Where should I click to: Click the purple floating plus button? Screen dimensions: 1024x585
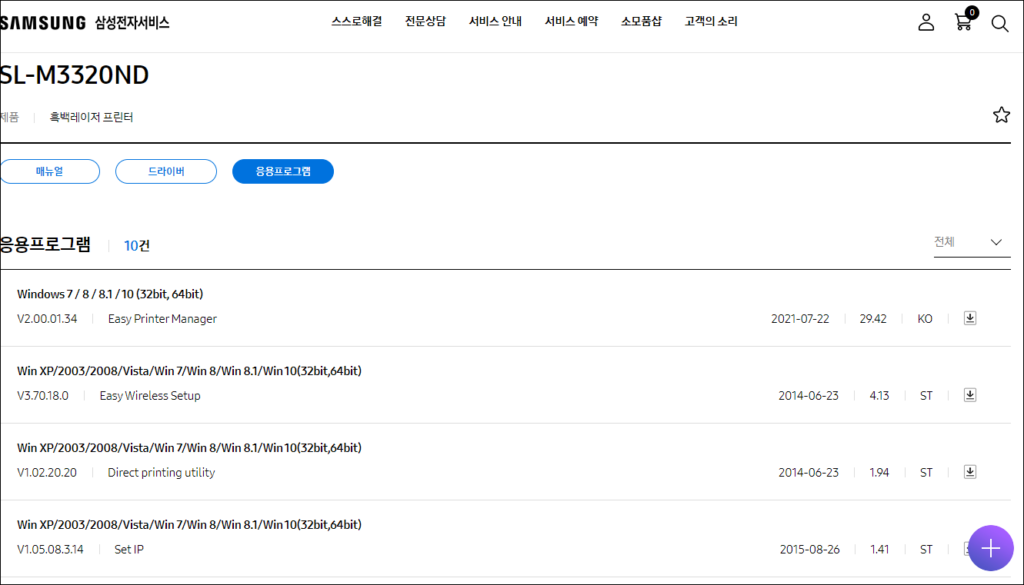(x=990, y=548)
